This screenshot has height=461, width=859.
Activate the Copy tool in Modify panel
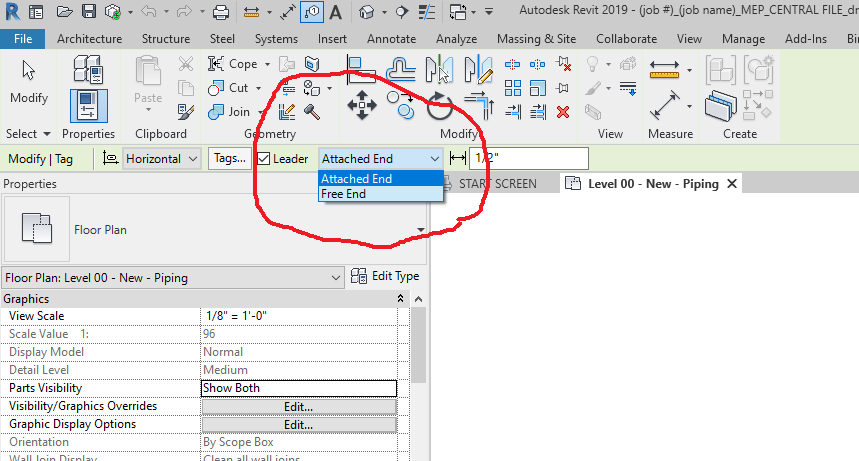[400, 105]
